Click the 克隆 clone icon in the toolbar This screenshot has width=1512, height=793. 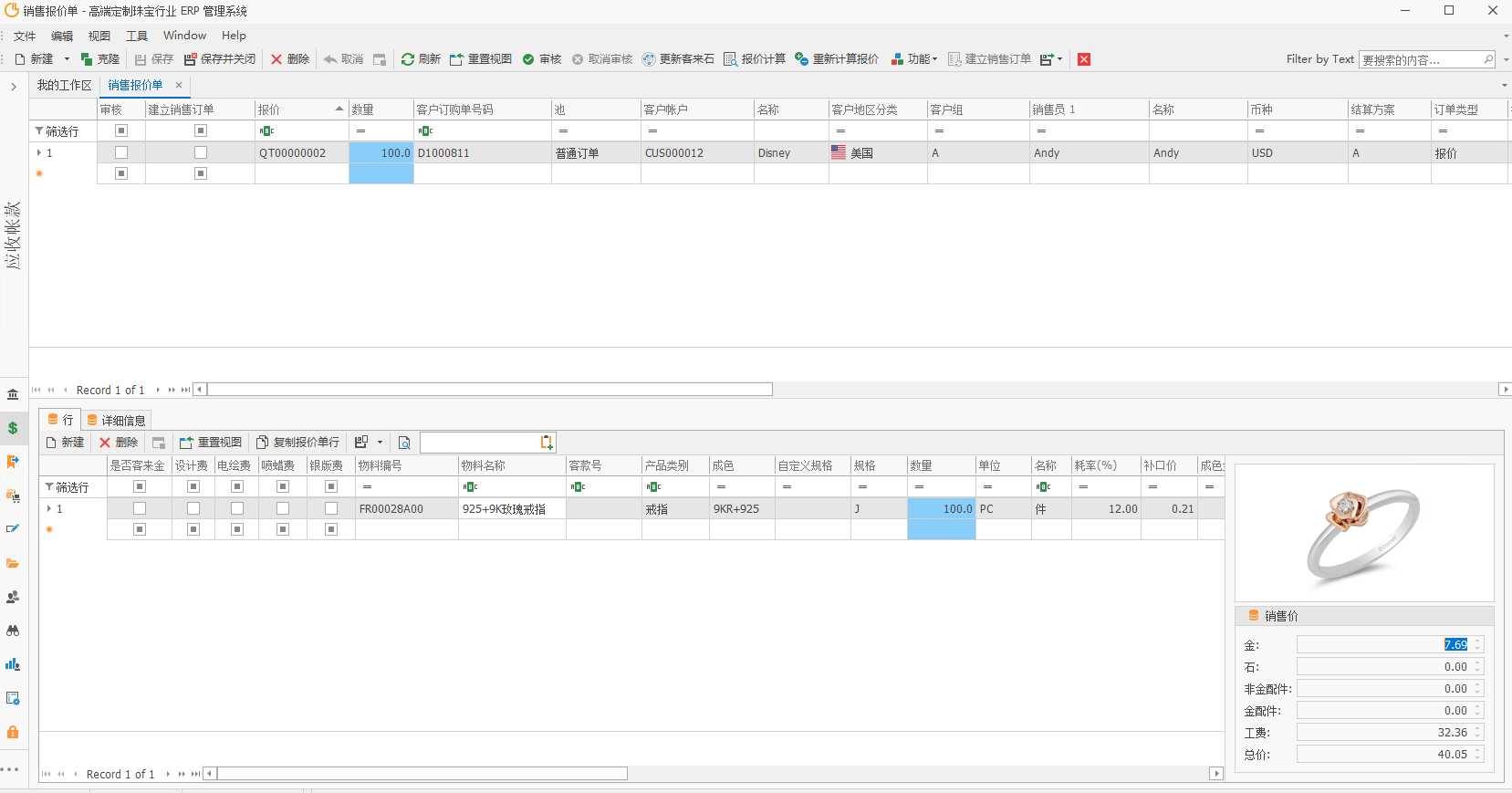click(88, 59)
